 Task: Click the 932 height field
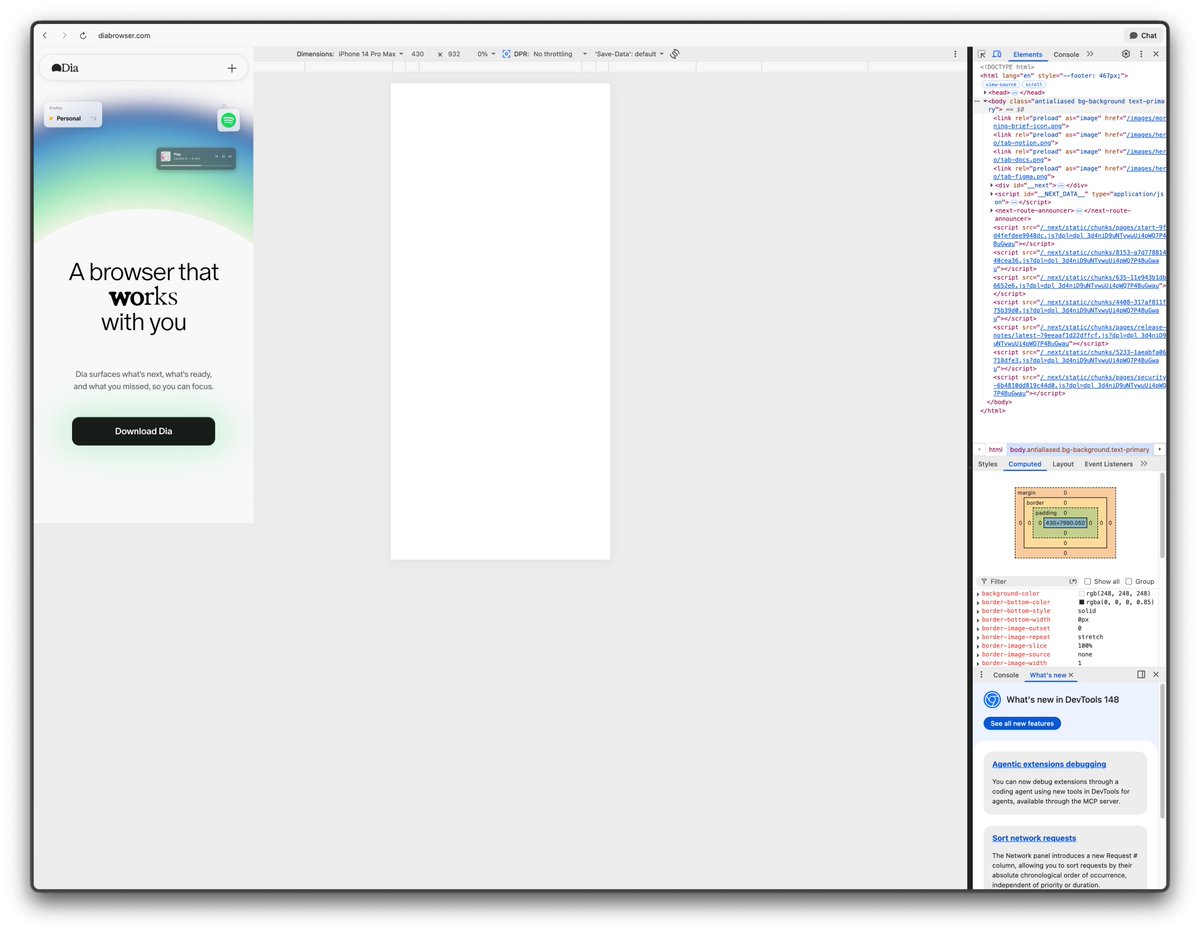(454, 54)
